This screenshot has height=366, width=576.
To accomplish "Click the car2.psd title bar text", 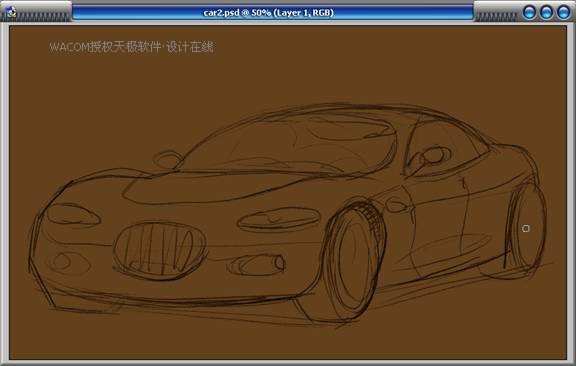I will tap(269, 13).
